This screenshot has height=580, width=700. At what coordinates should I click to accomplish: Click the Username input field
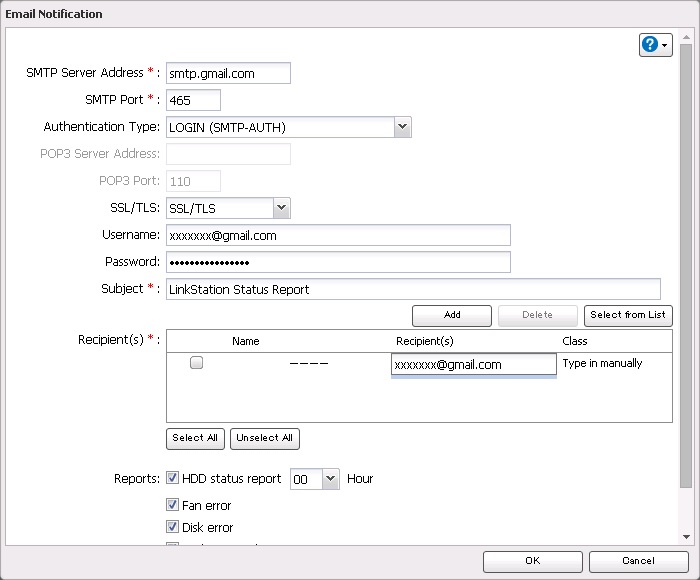click(x=338, y=235)
